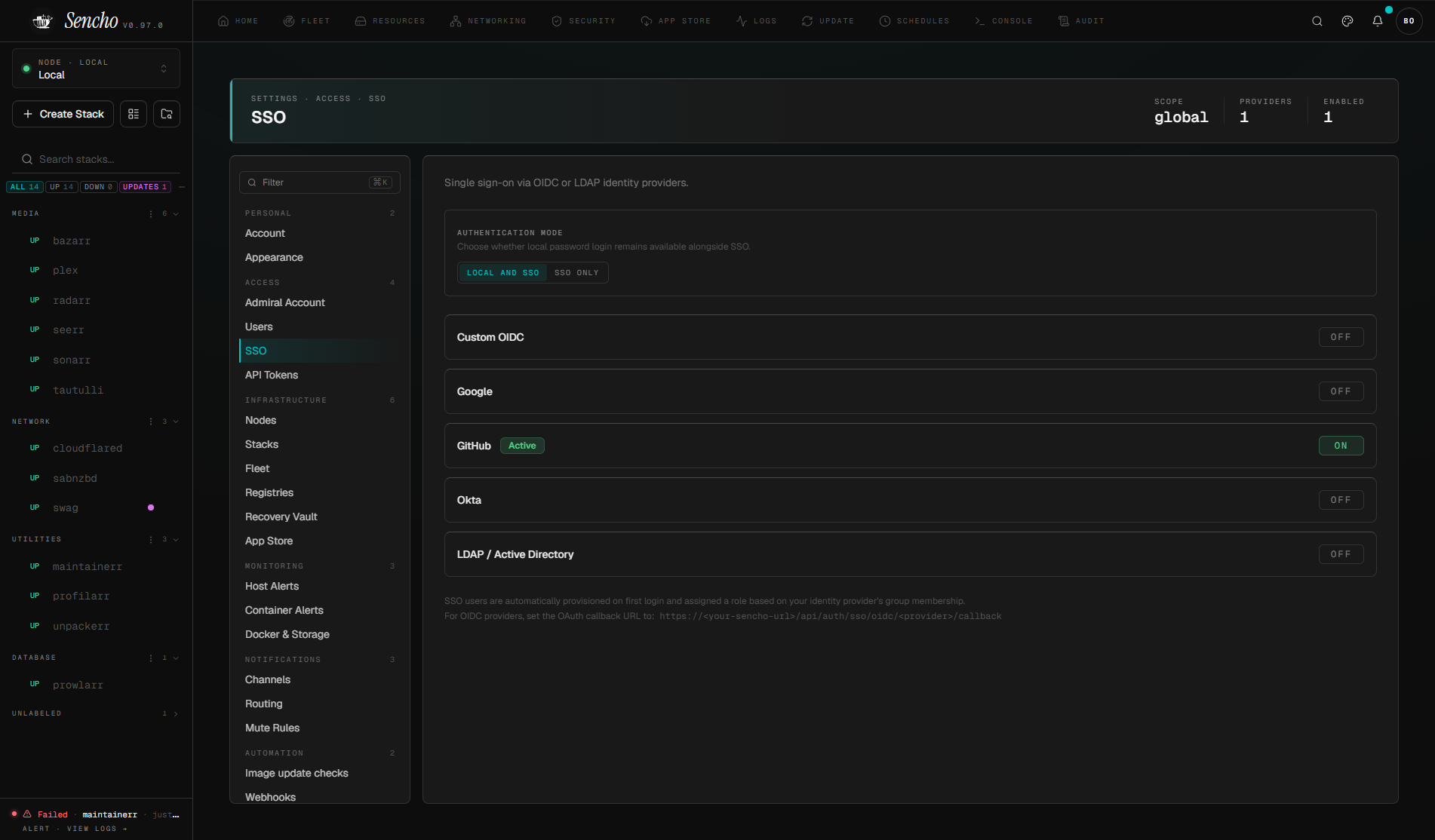Click the Home nav icon
The image size is (1435, 840).
tap(223, 21)
